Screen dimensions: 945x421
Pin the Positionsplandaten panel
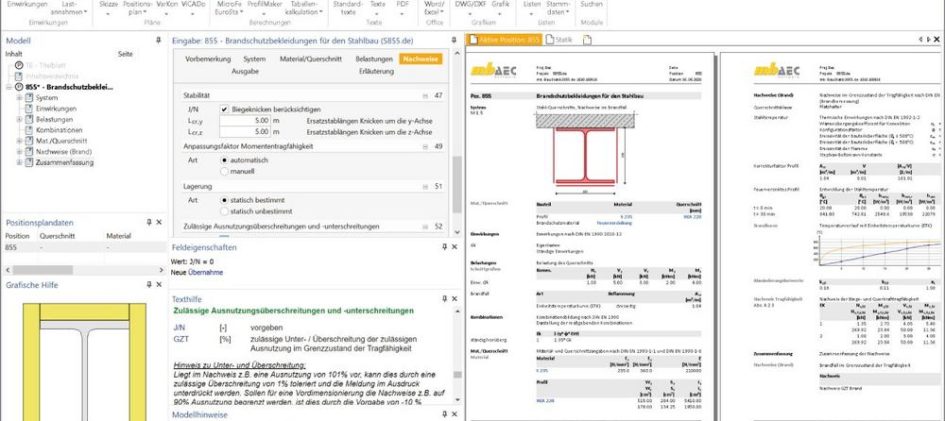(x=149, y=222)
